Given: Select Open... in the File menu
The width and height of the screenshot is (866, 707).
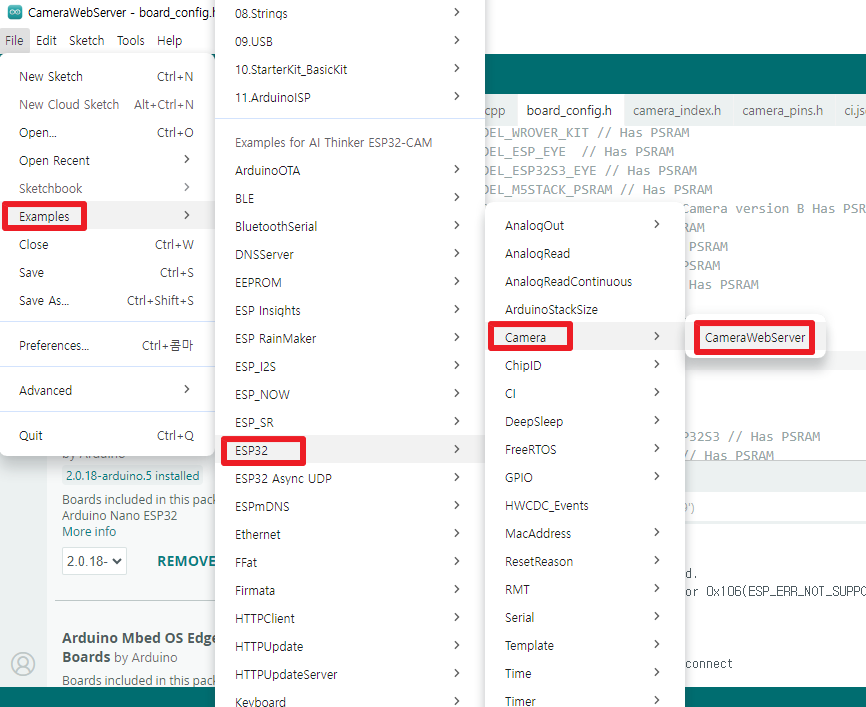Looking at the screenshot, I should [107, 133].
